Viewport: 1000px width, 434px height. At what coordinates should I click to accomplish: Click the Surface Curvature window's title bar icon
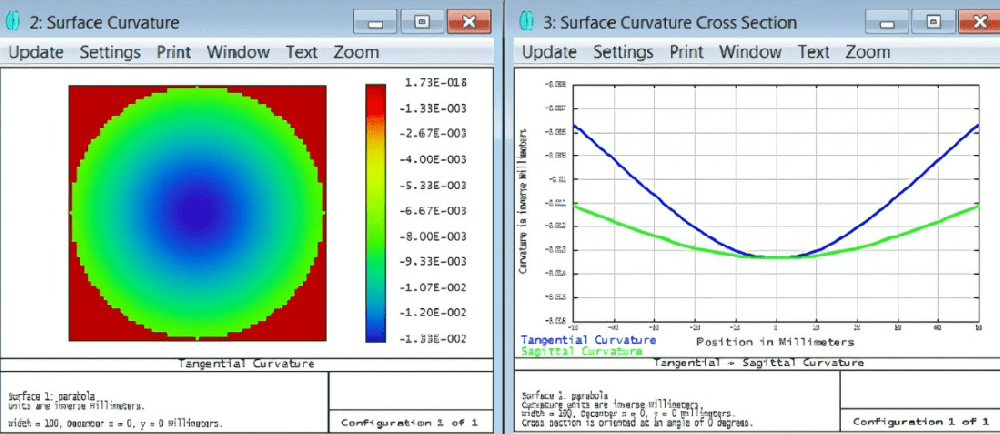[13, 22]
